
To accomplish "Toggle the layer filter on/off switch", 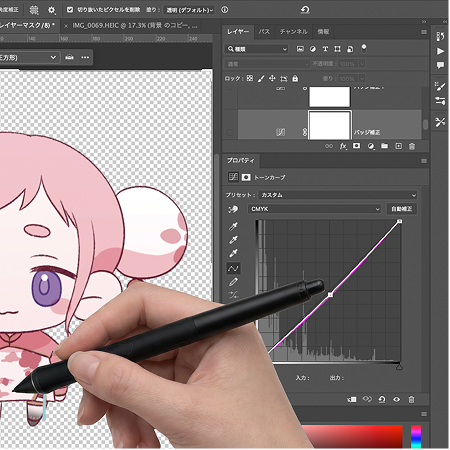I will pos(364,49).
